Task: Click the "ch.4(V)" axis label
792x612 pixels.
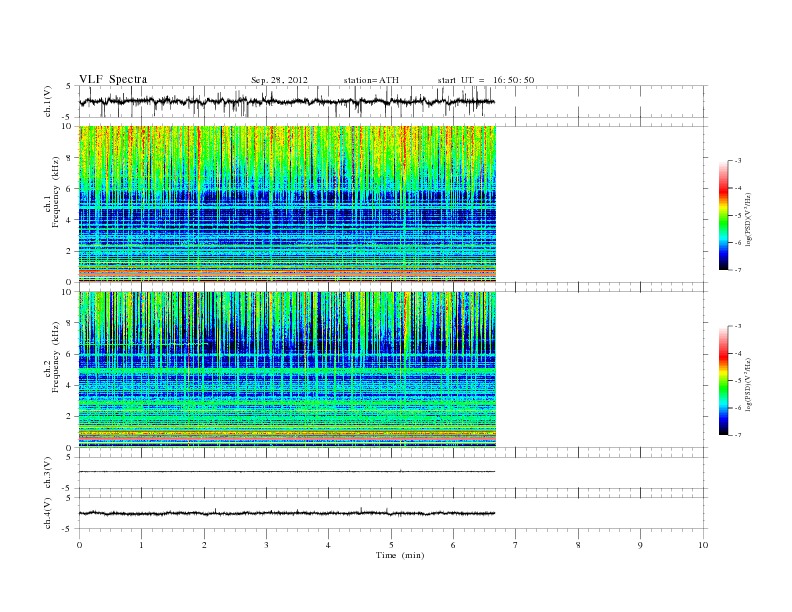Action: pyautogui.click(x=48, y=513)
